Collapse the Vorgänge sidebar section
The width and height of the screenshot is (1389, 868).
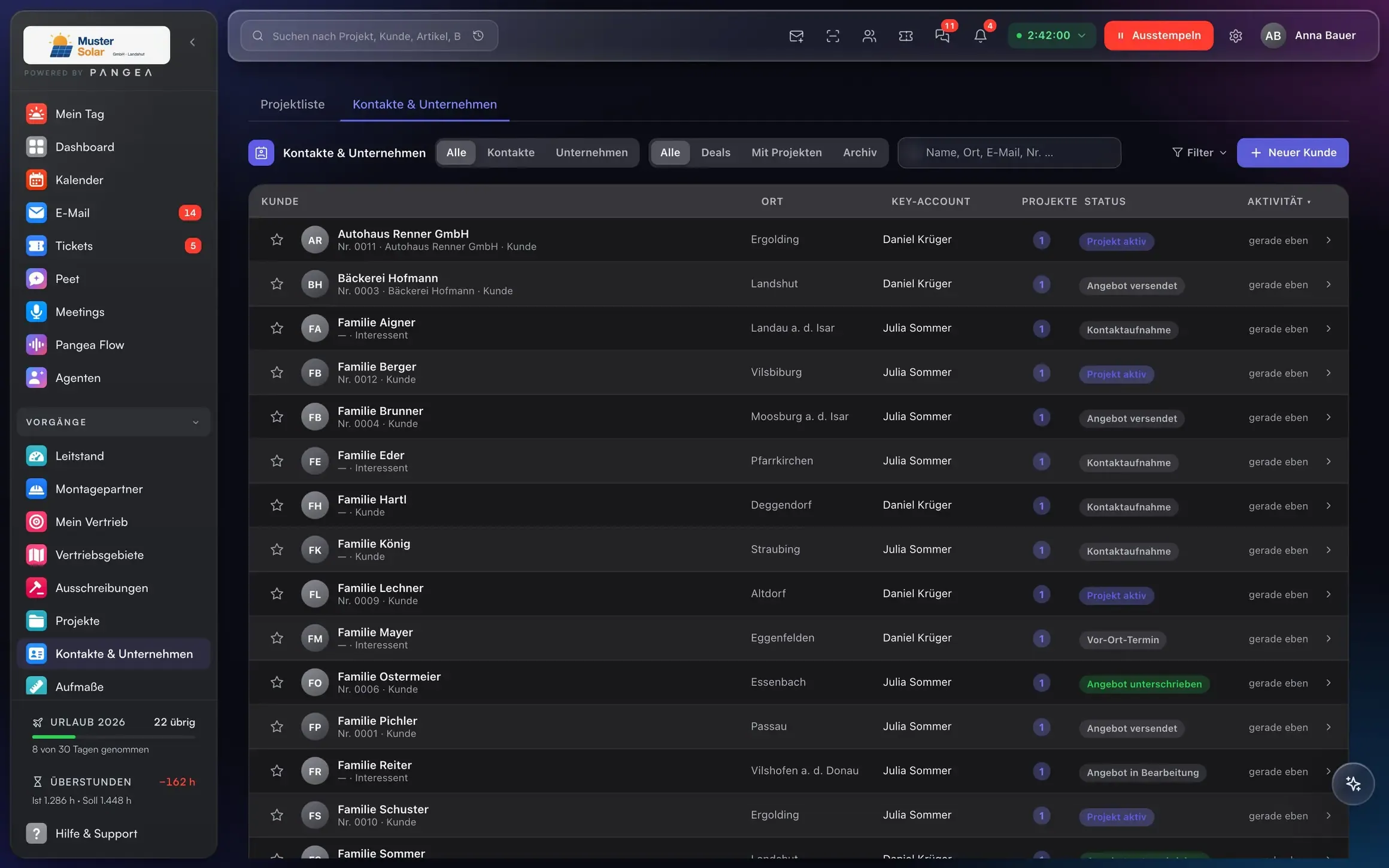coord(114,422)
